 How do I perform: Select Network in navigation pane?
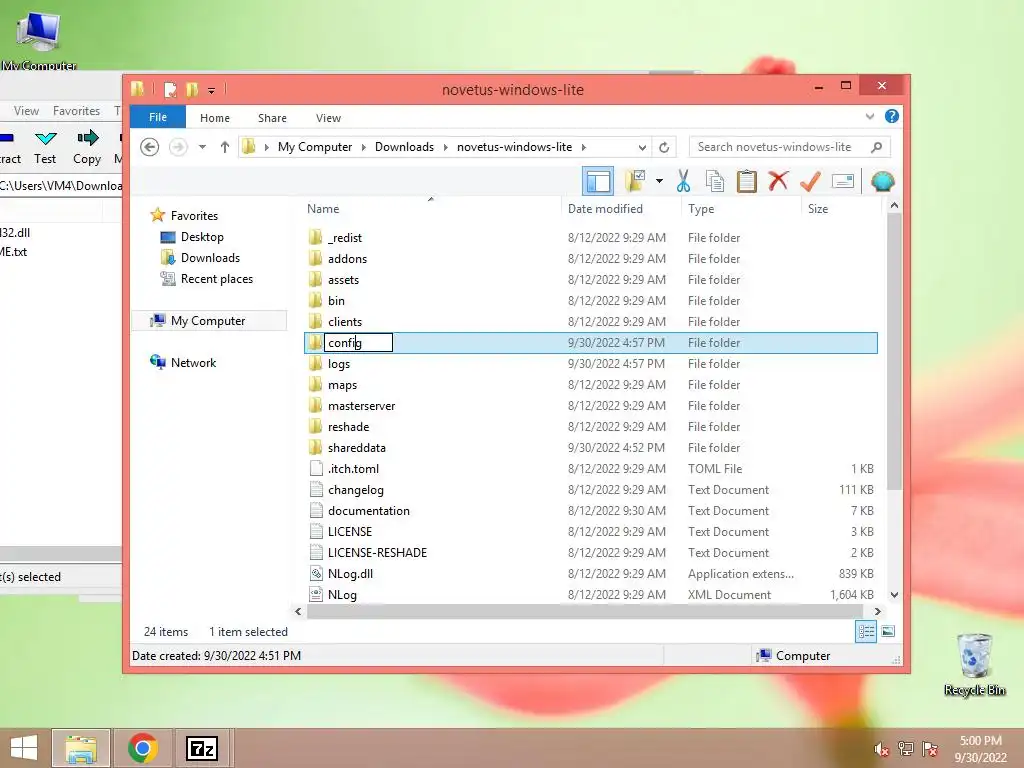[x=193, y=362]
